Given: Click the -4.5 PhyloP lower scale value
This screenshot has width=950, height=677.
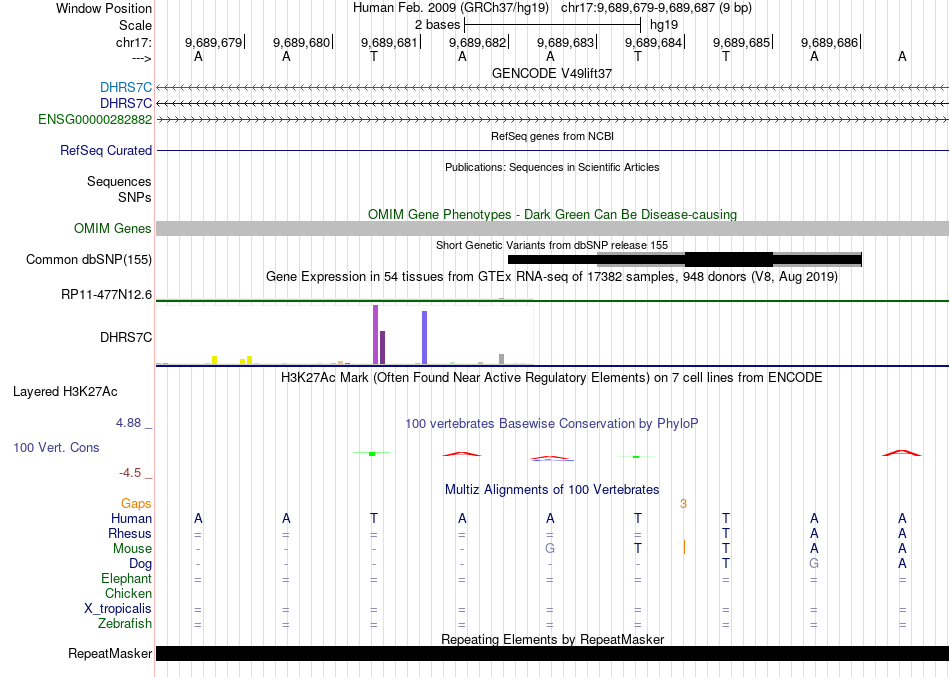Looking at the screenshot, I should [x=130, y=473].
